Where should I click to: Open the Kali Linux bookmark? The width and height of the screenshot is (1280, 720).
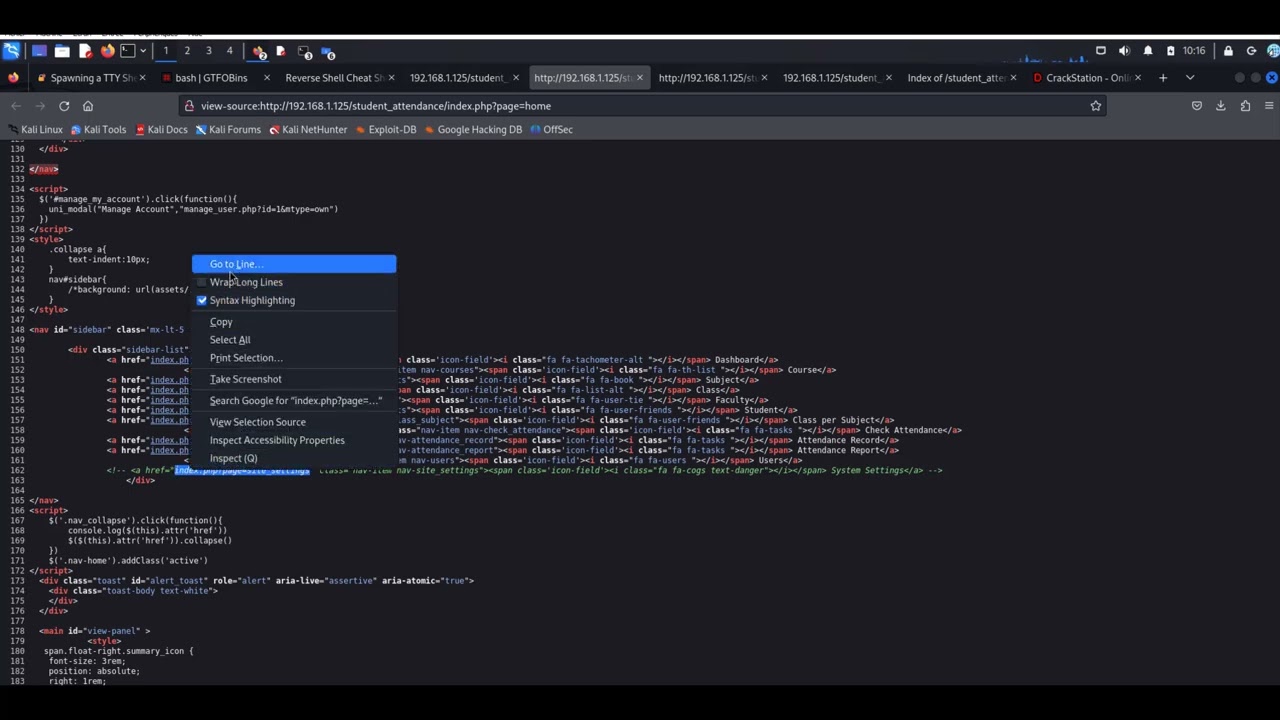34,129
